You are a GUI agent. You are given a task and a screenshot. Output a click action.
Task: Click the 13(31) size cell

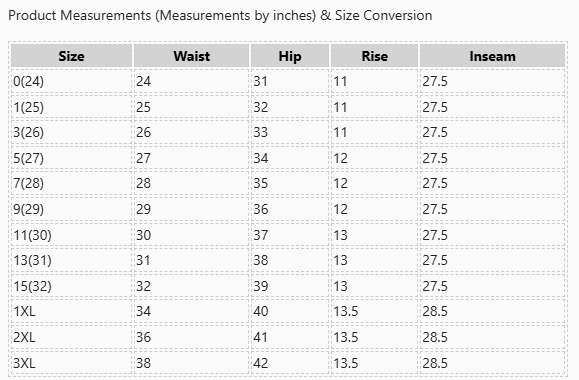click(x=71, y=260)
